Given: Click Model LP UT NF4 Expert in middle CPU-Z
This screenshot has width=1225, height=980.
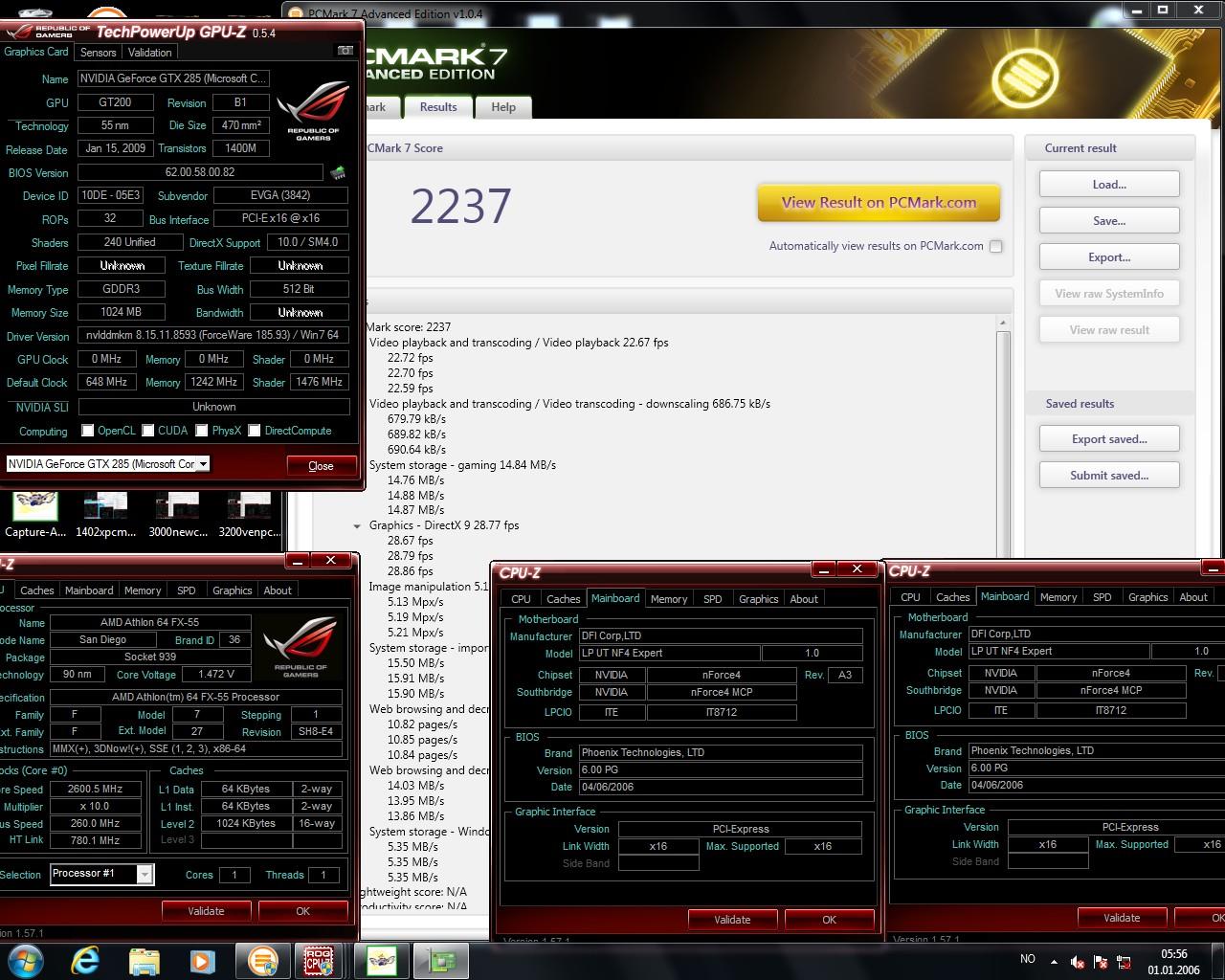Looking at the screenshot, I should click(670, 653).
